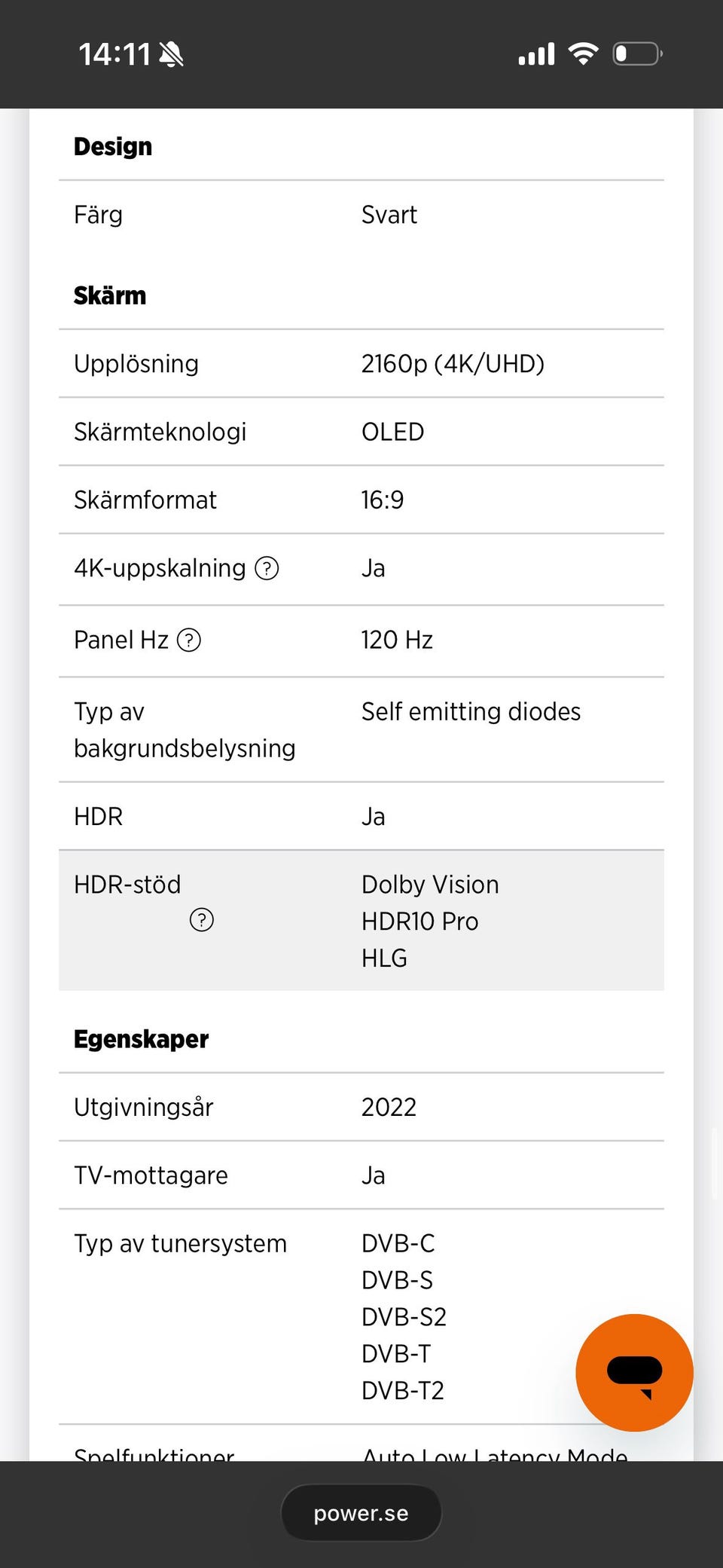Tap the 14:11 clock in status bar
723x1568 pixels.
[114, 54]
